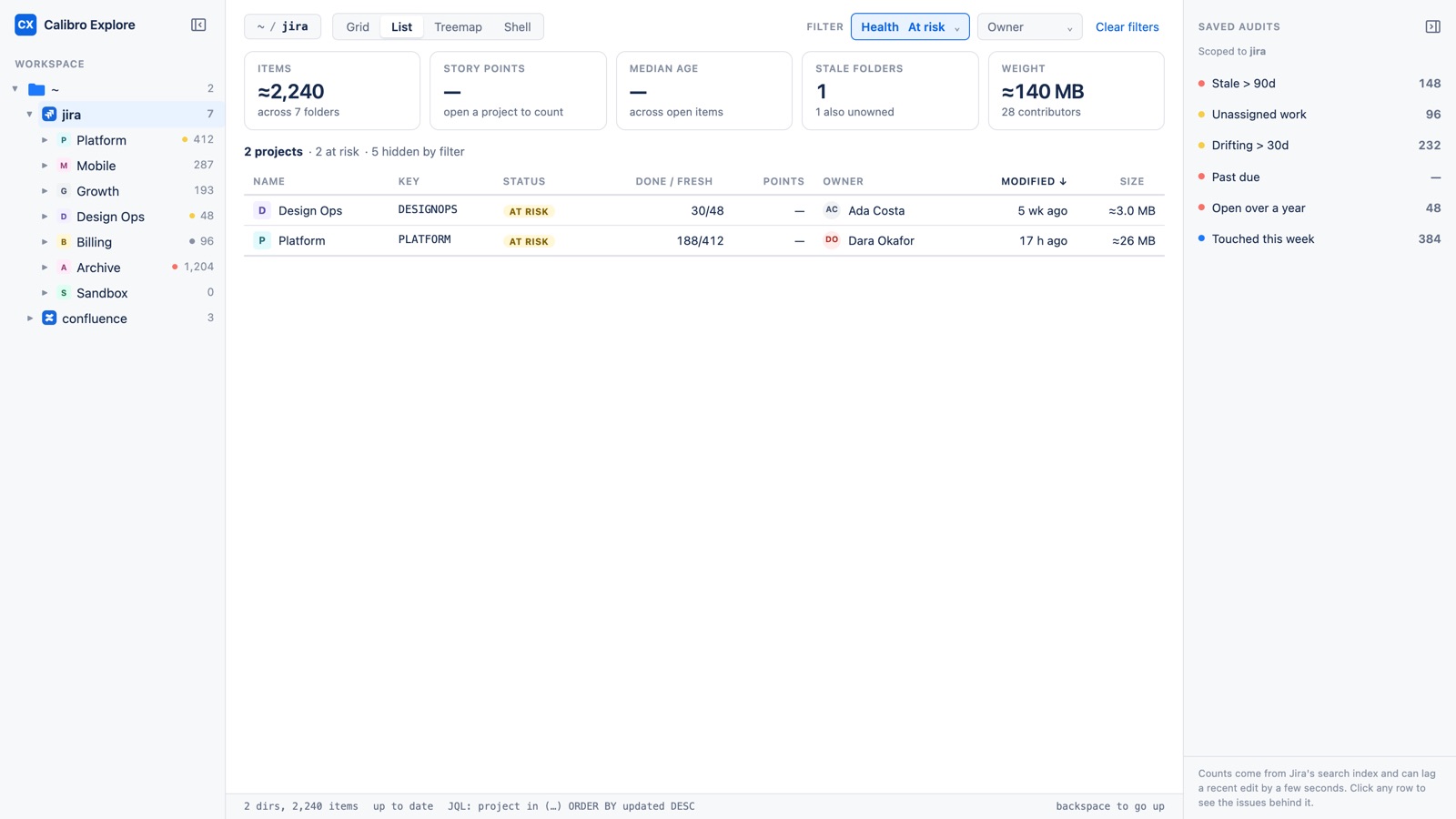Select the Mobile folder row with count 287
The height and width of the screenshot is (819, 1456).
[x=113, y=166]
